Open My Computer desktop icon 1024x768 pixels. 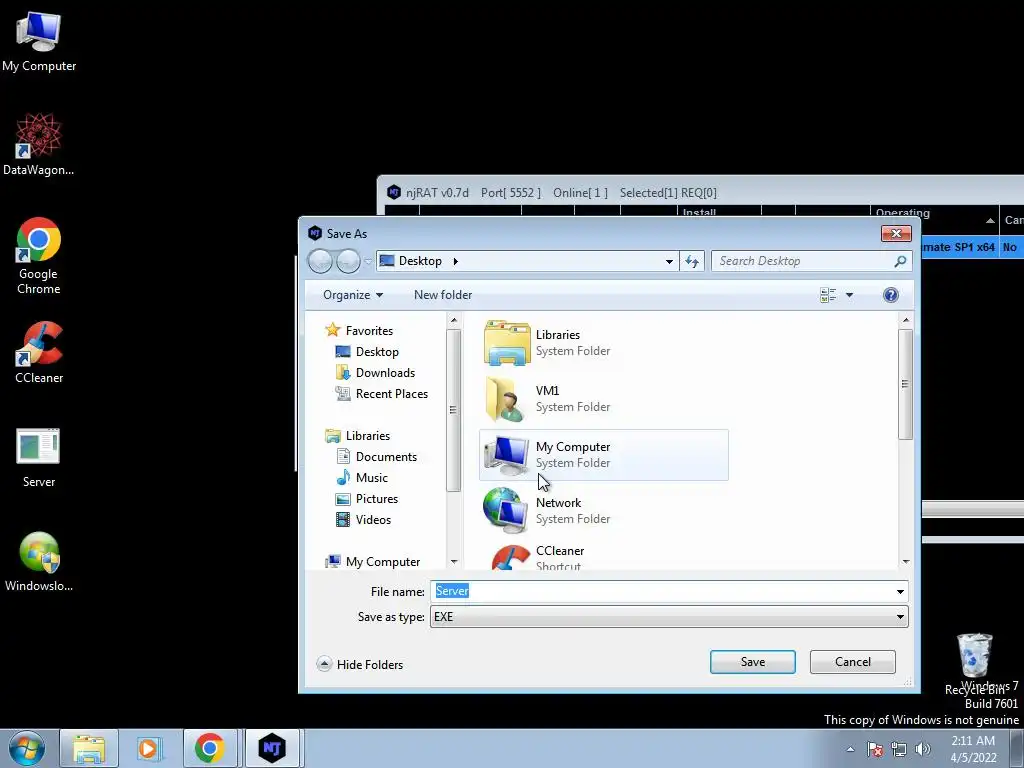click(x=39, y=41)
